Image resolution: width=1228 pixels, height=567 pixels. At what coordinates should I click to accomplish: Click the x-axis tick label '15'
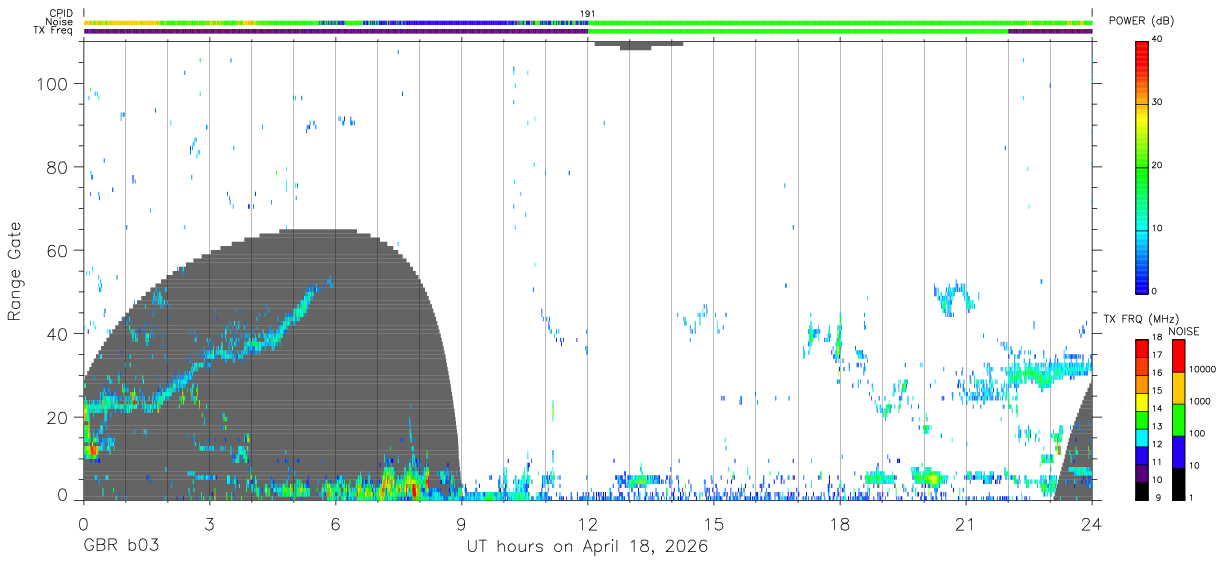click(x=714, y=524)
